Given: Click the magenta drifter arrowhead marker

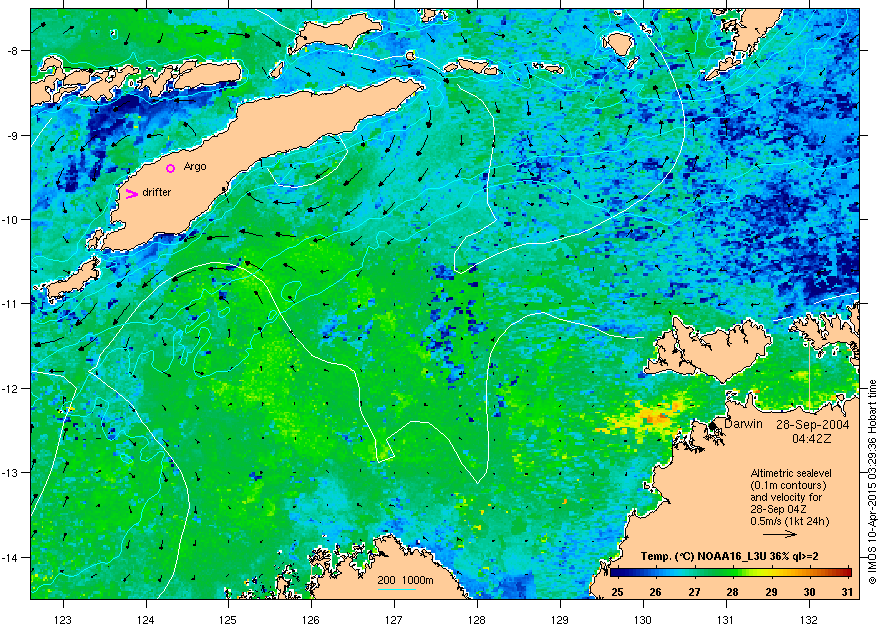Looking at the screenshot, I should click(131, 194).
